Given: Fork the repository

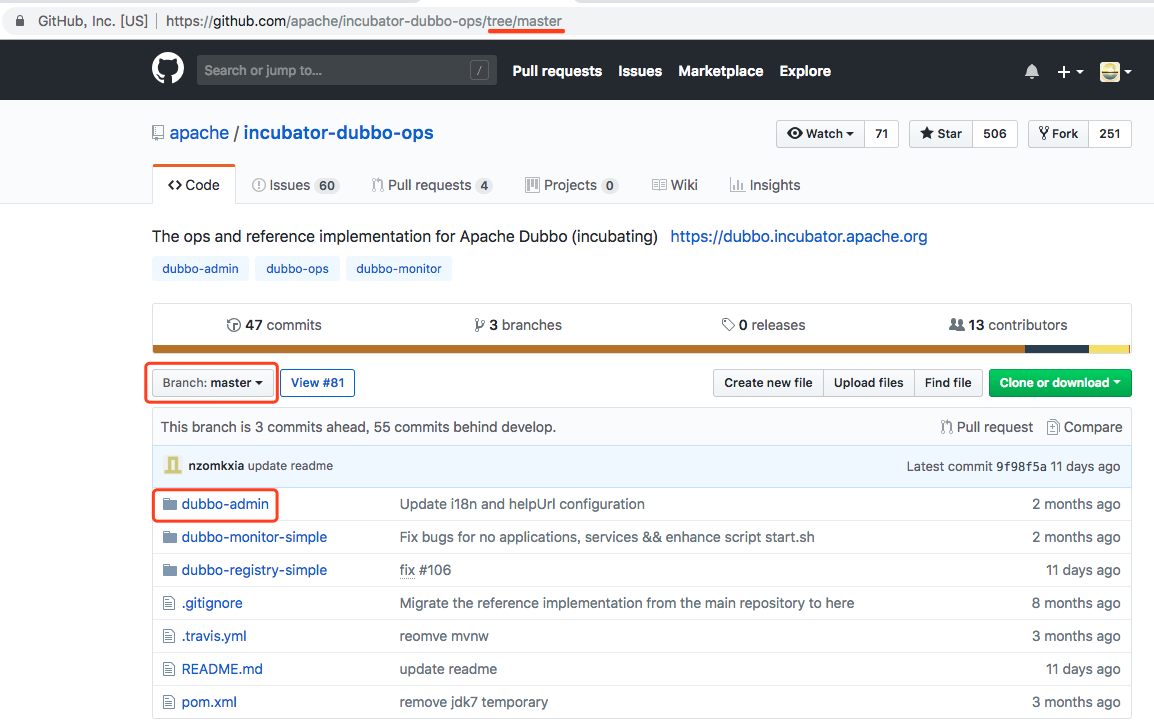Looking at the screenshot, I should tap(1058, 134).
